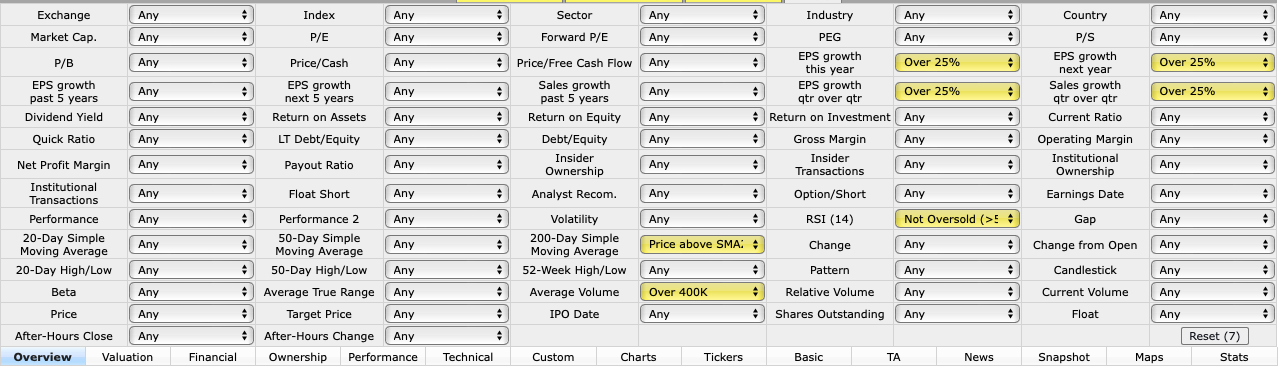Expand the Market Cap. dropdown
The height and width of the screenshot is (368, 1280).
tap(191, 37)
